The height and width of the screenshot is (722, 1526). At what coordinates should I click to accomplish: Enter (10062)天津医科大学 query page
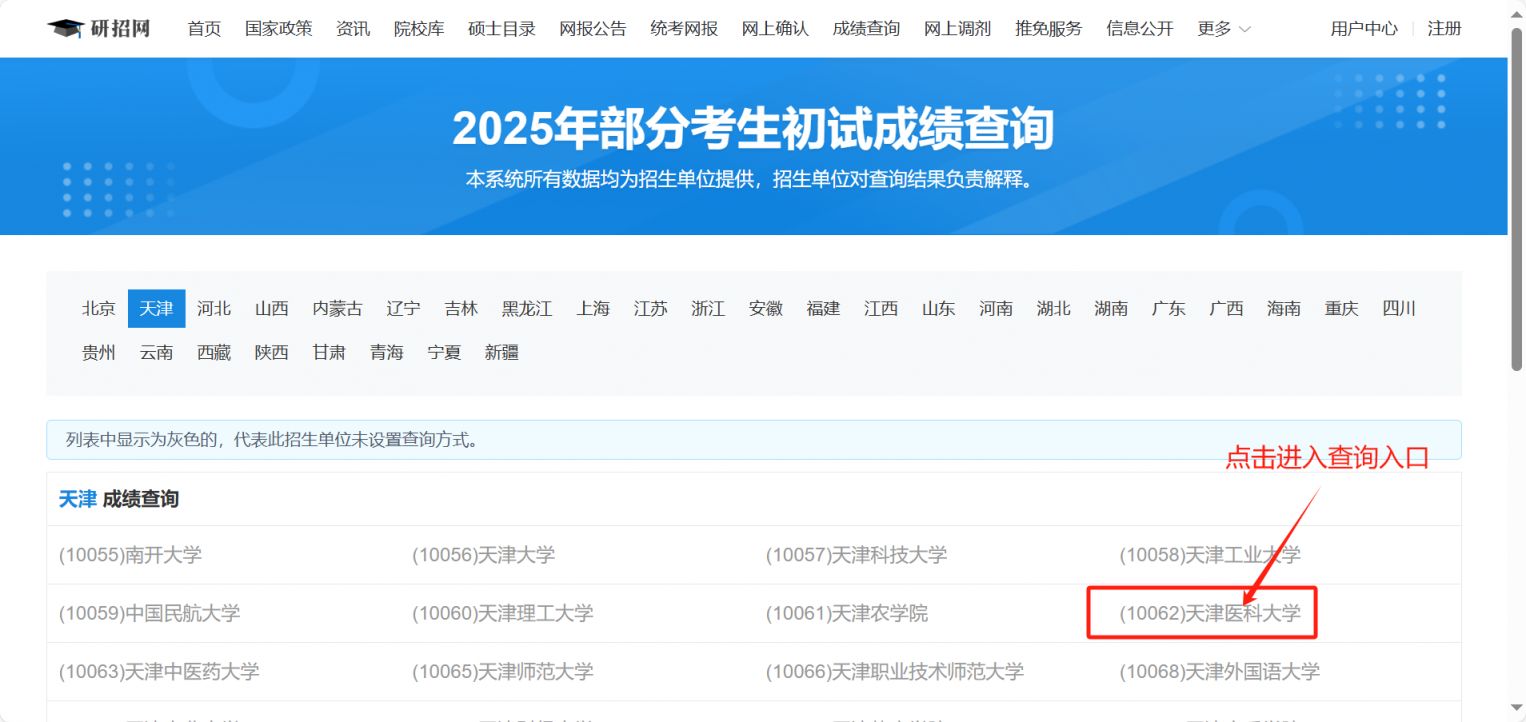coord(1210,613)
